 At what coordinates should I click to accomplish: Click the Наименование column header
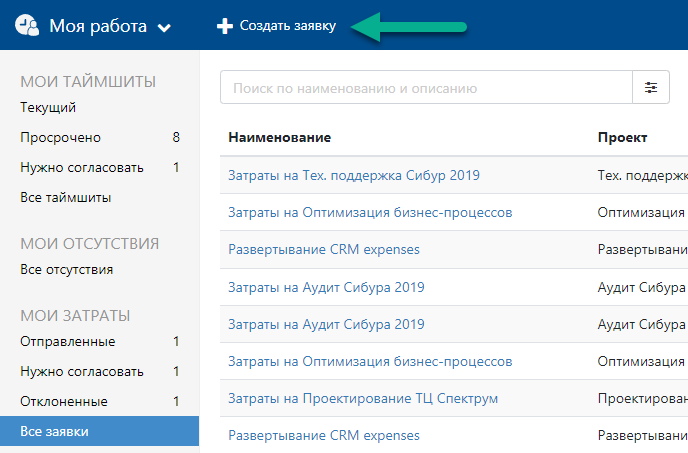(x=280, y=137)
